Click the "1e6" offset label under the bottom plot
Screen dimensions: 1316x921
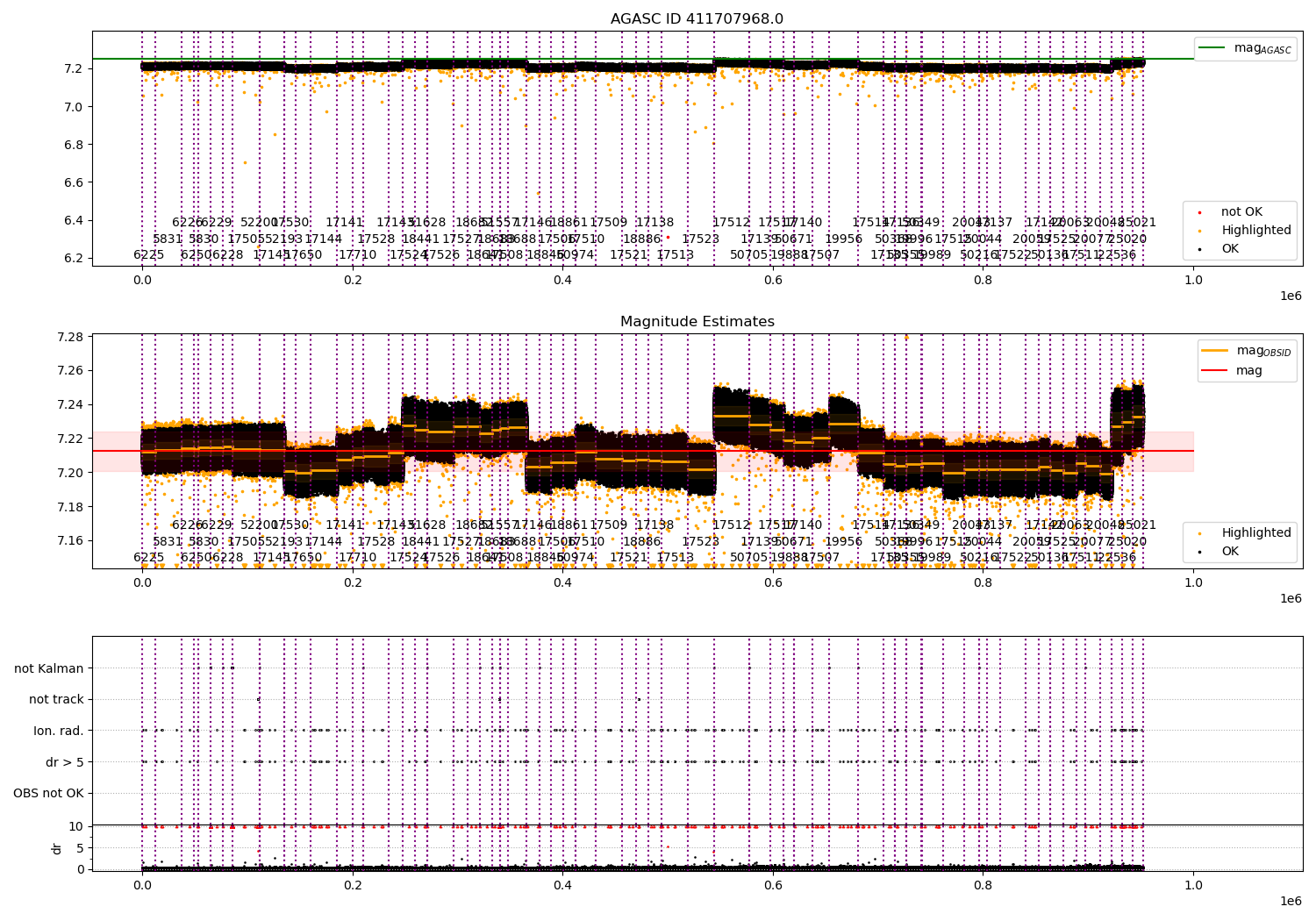tap(1291, 901)
